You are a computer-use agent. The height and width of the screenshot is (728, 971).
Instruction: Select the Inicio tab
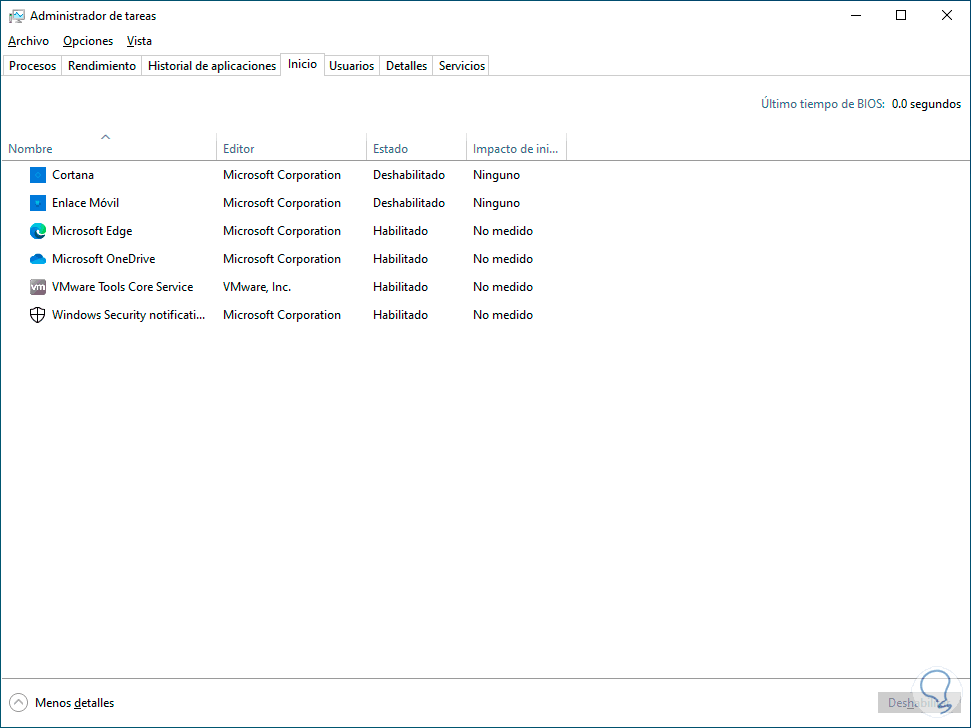[x=302, y=64]
